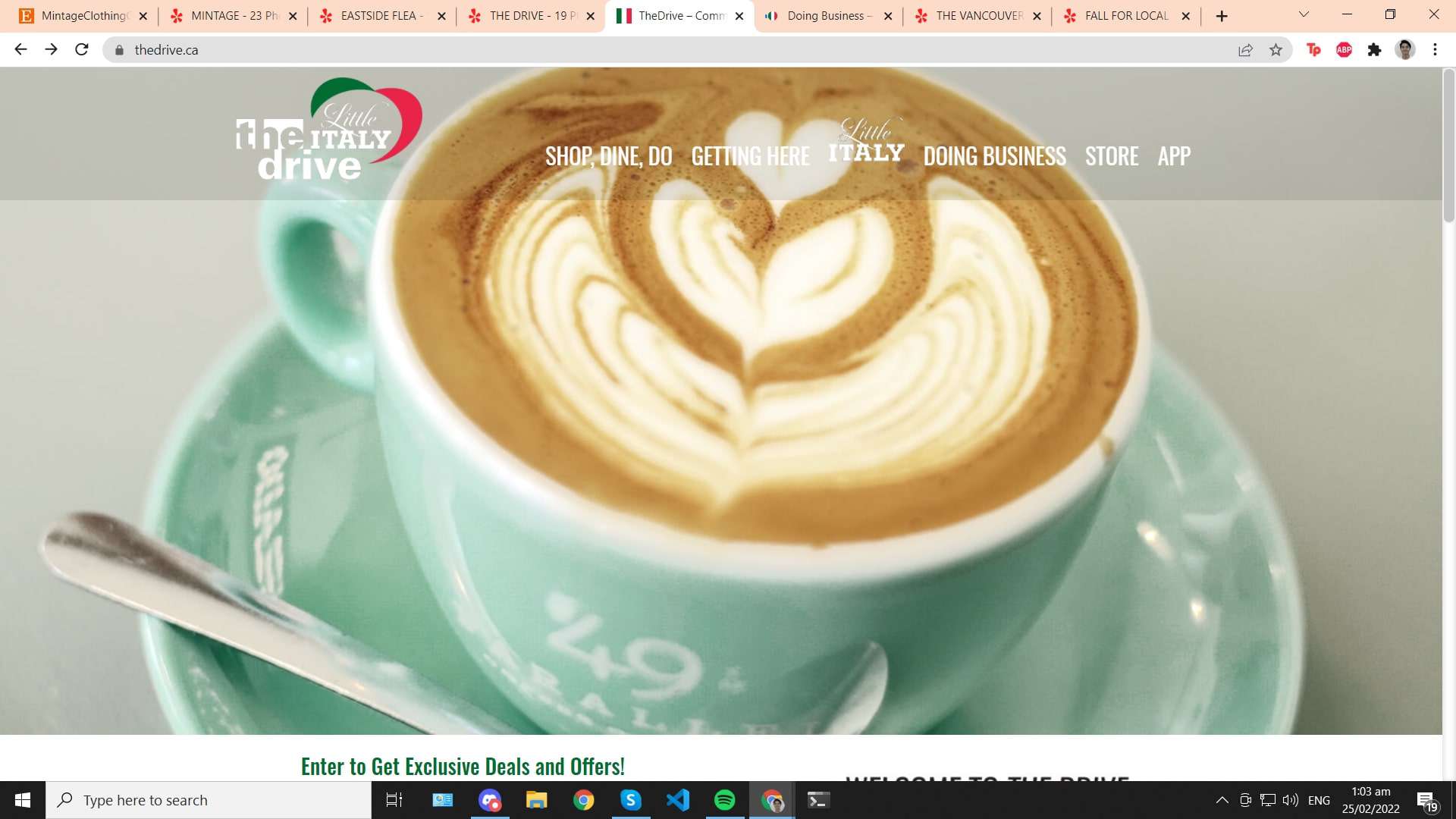Open Task View on the taskbar
Image resolution: width=1456 pixels, height=819 pixels.
(x=394, y=800)
